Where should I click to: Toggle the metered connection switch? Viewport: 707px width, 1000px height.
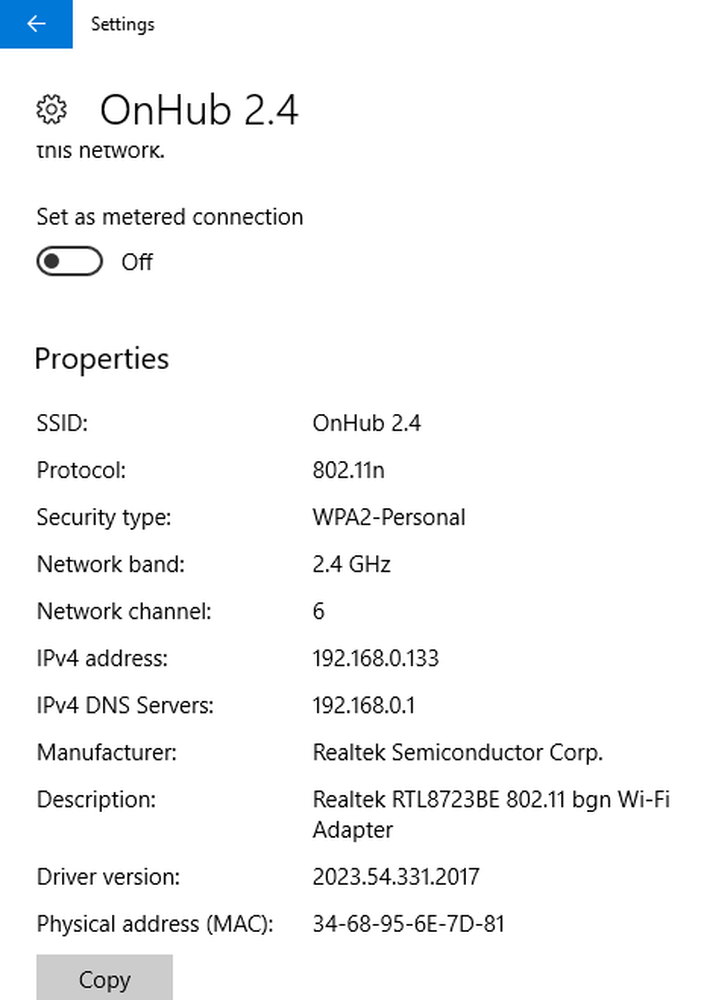(x=69, y=261)
